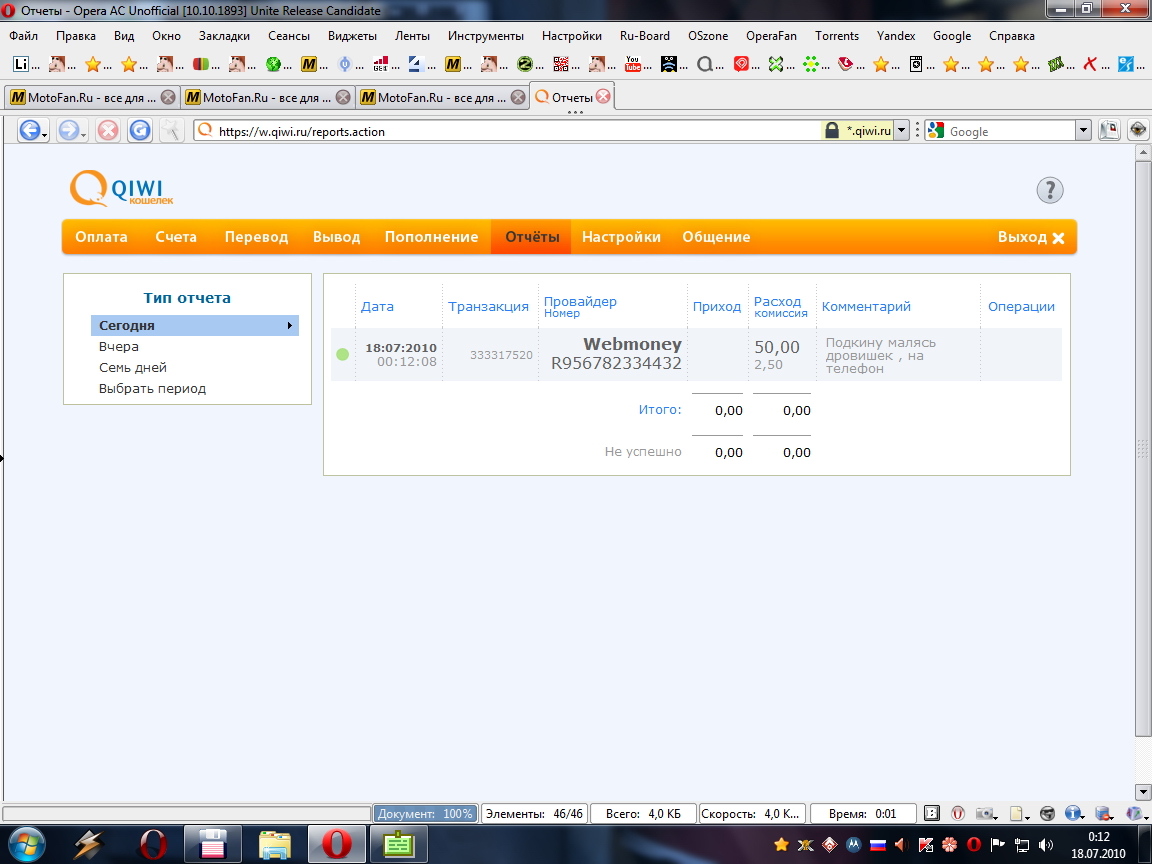This screenshot has height=864, width=1152.
Task: Click the floppy disk taskbar icon
Action: (x=212, y=844)
